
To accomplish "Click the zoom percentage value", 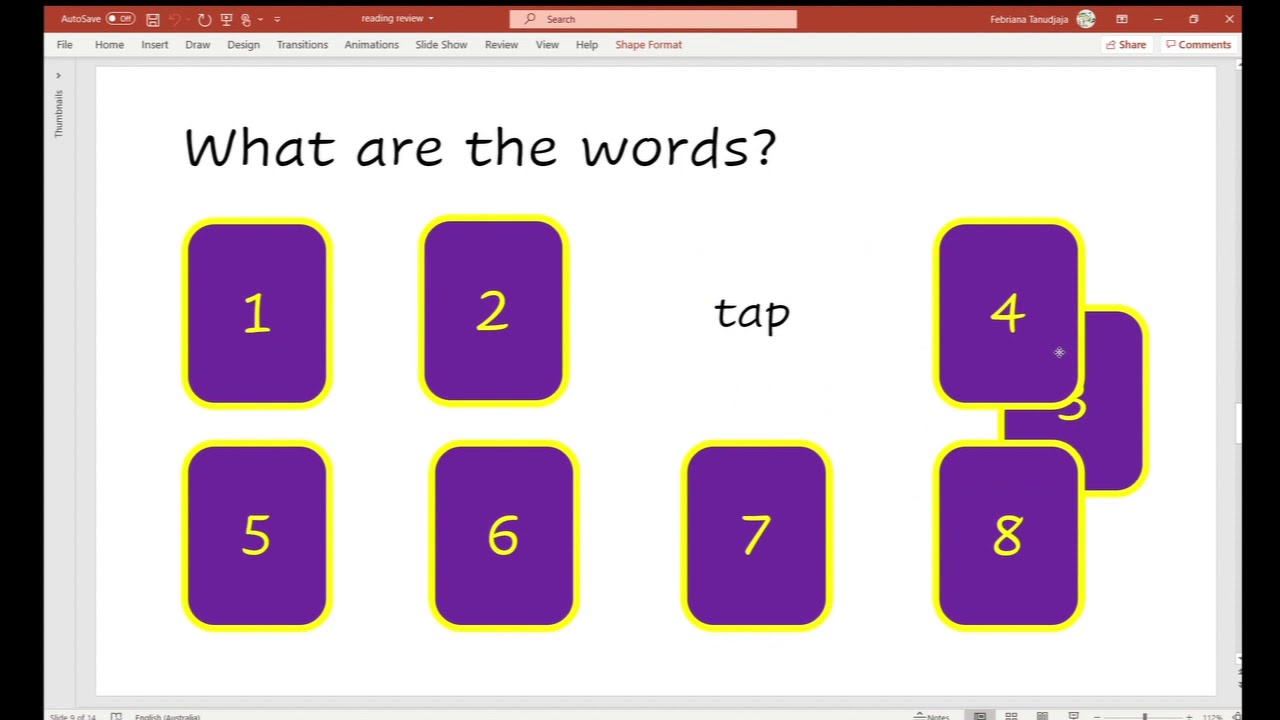I will [1212, 716].
